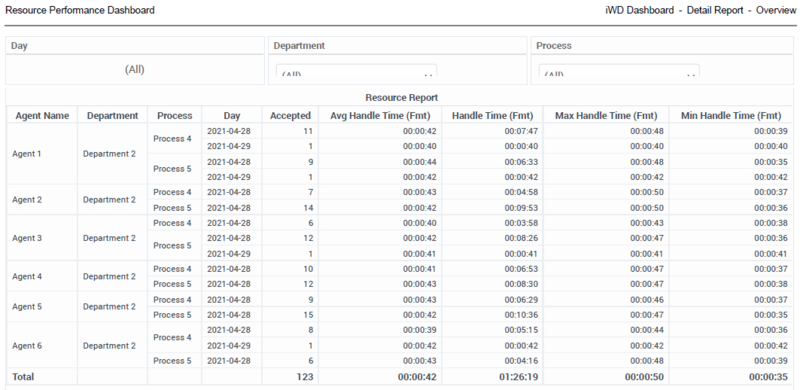Switch to the Detail Report tab
Screen dimensions: 800x390
point(715,10)
